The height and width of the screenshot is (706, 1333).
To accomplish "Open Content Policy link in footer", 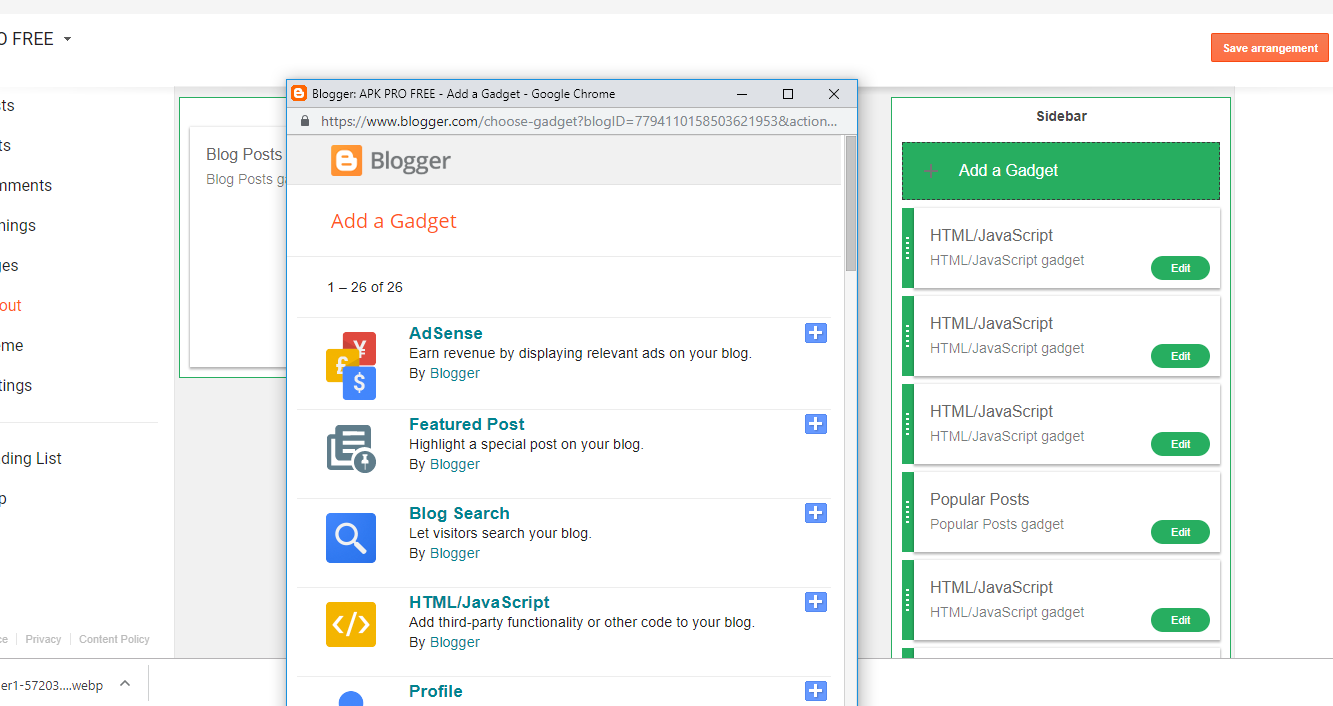I will click(114, 639).
